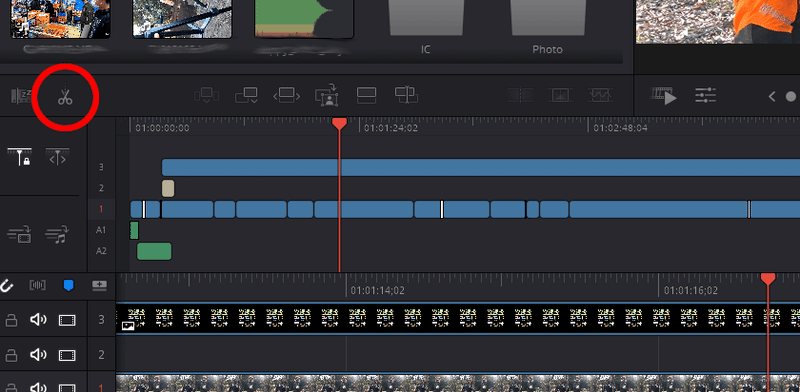Select the A1 track label

coord(101,230)
